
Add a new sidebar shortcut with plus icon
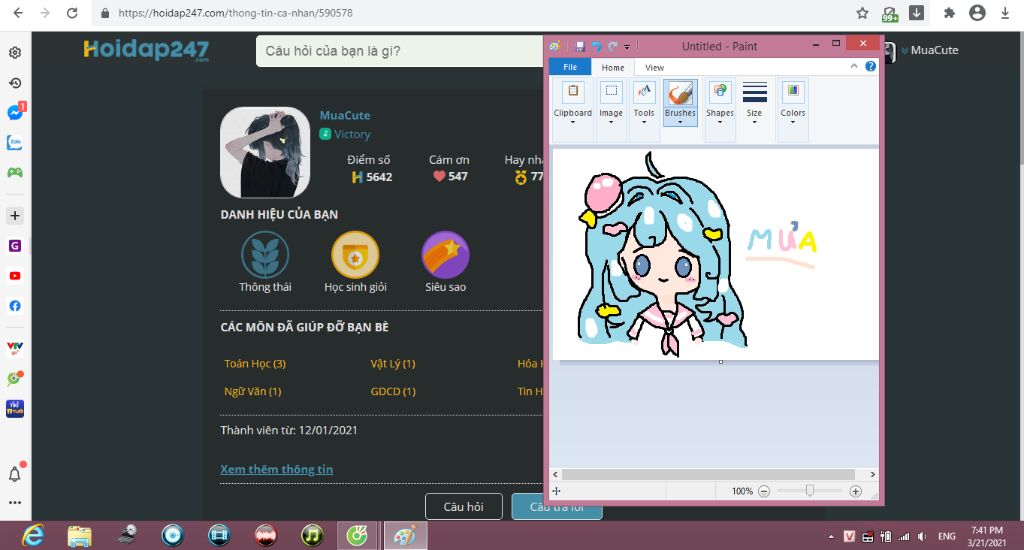[x=15, y=216]
